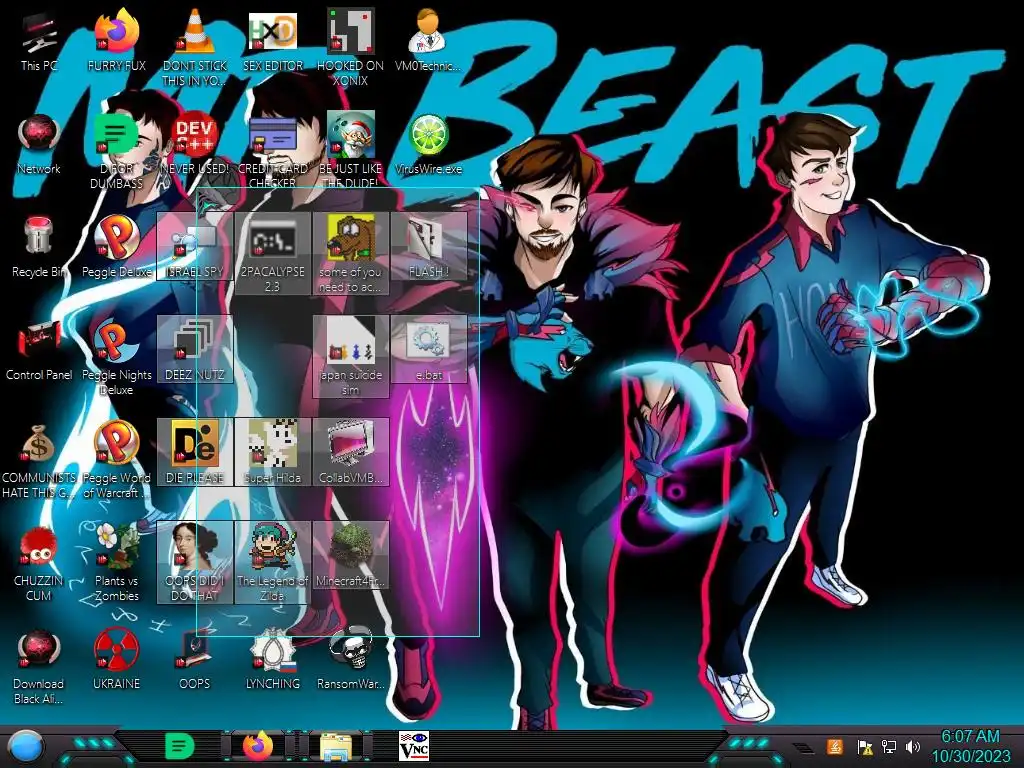This screenshot has width=1024, height=768.
Task: Select the VLC cone desktop shortcut
Action: [x=195, y=49]
